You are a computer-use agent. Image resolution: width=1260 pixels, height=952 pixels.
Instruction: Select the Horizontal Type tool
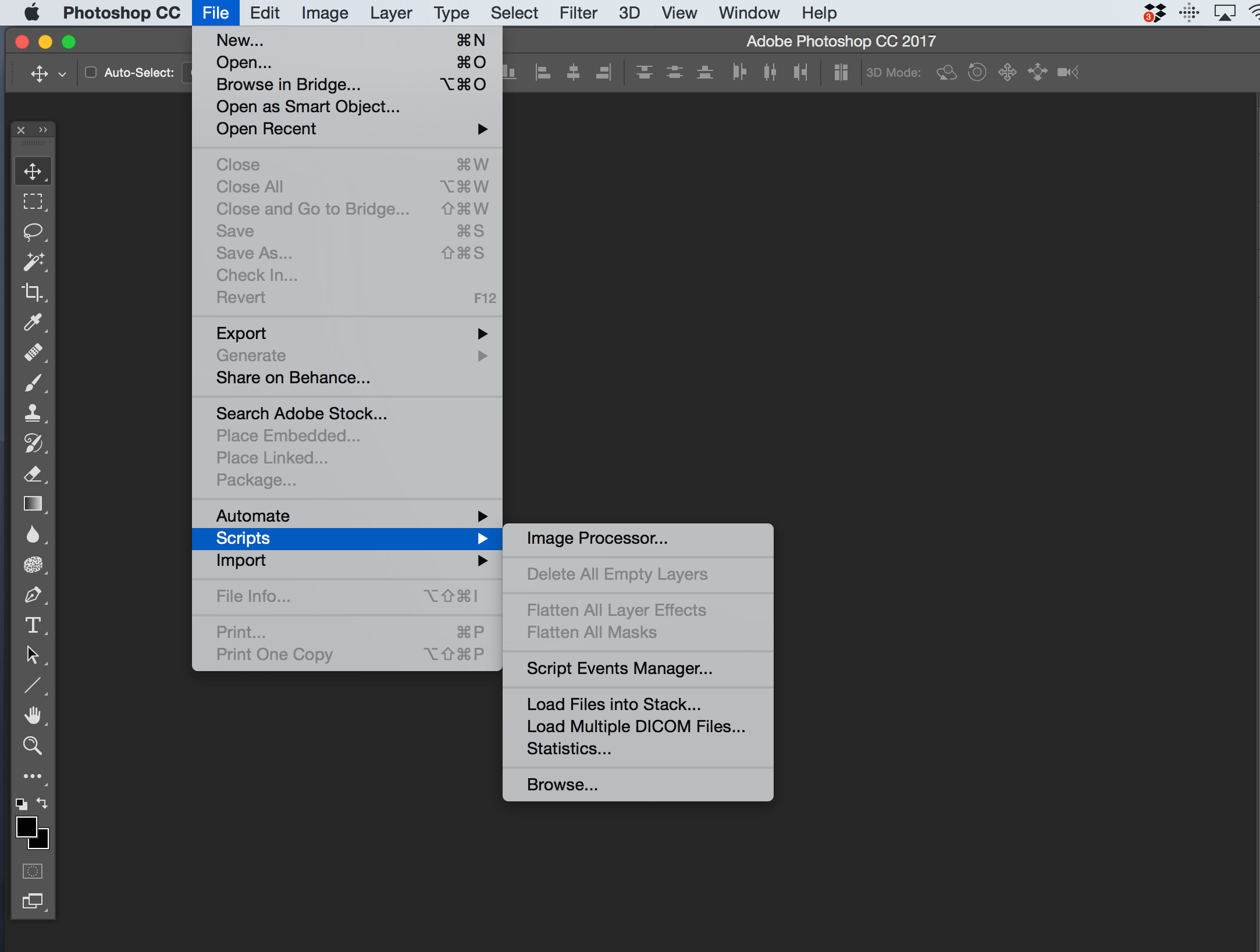click(33, 625)
